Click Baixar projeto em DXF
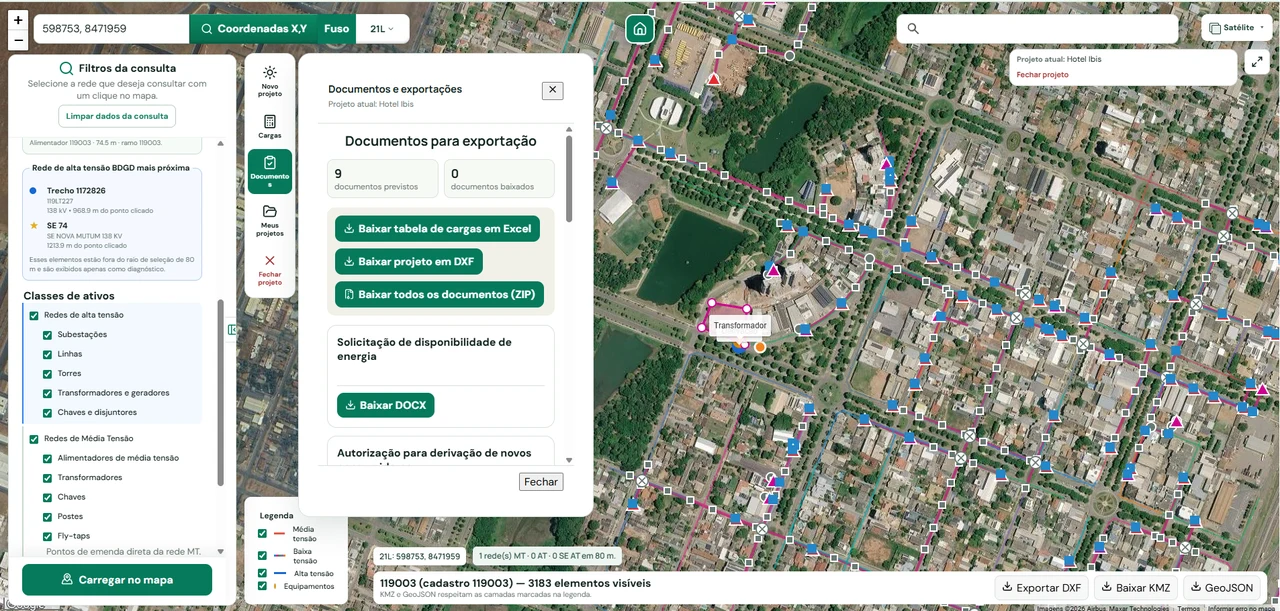 tap(409, 261)
